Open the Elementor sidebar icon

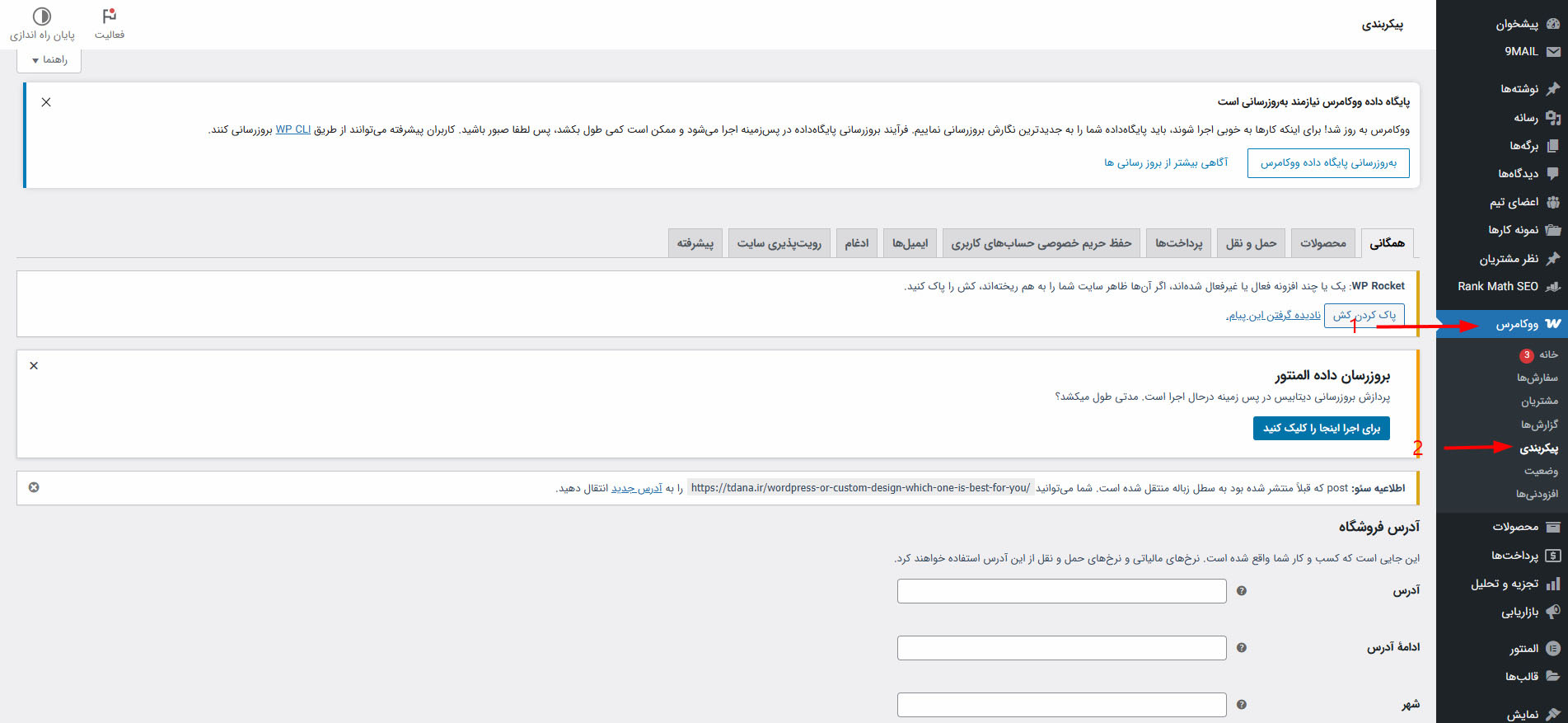coord(1553,649)
